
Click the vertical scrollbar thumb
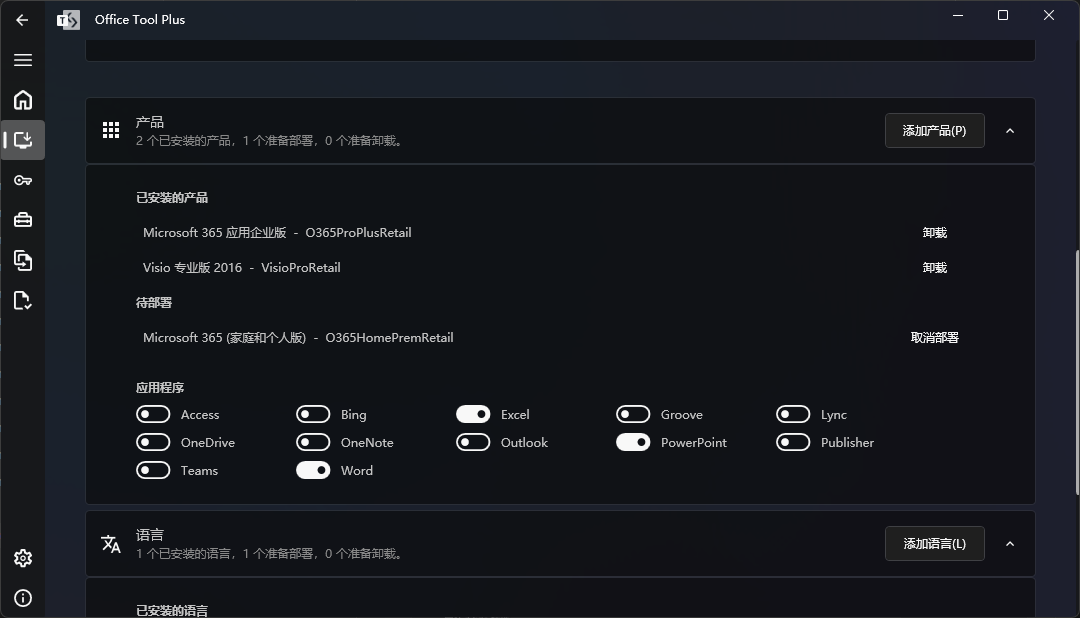(1077, 372)
